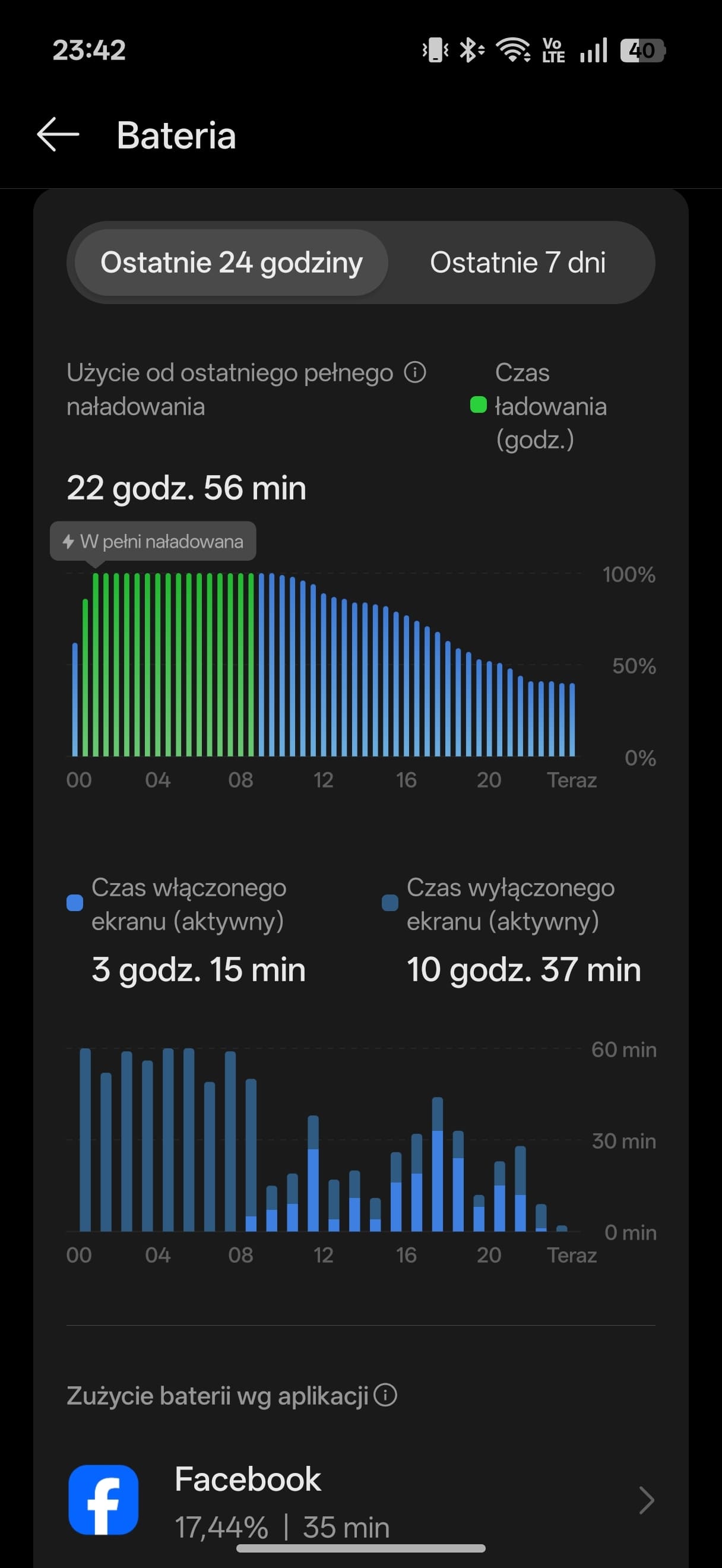This screenshot has width=722, height=1568.
Task: Tap the Wi-Fi icon in status bar
Action: pyautogui.click(x=514, y=50)
